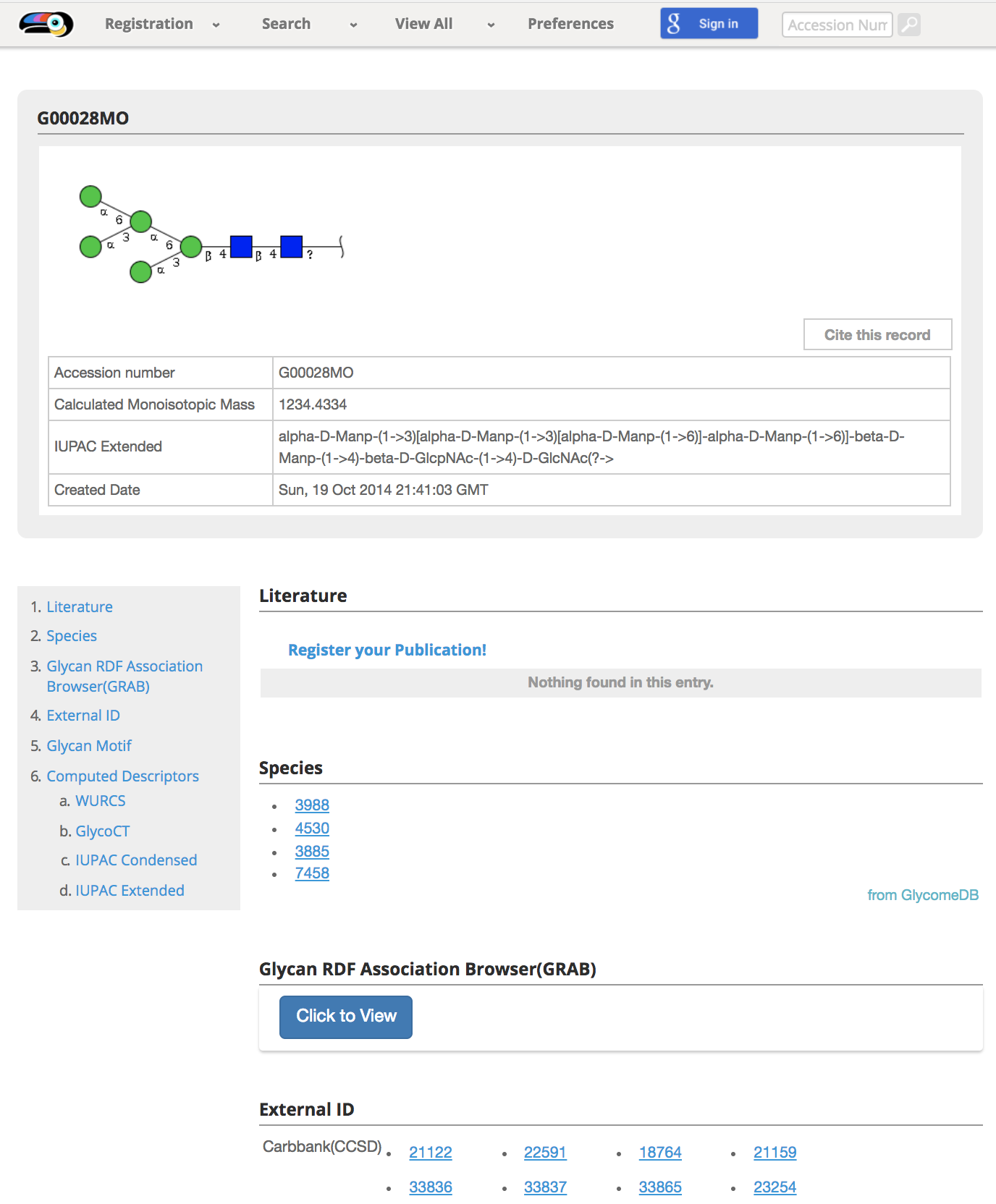Click the magnifier search icon button
996x1204 pixels.
click(x=909, y=25)
